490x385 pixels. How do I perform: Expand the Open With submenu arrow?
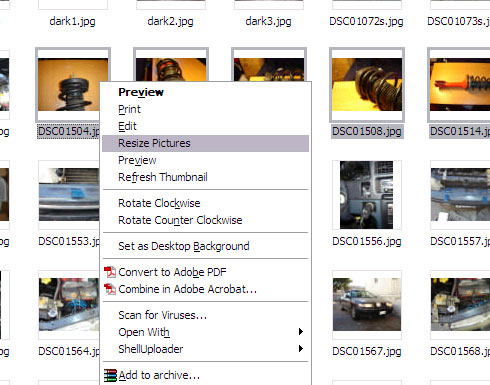point(301,332)
